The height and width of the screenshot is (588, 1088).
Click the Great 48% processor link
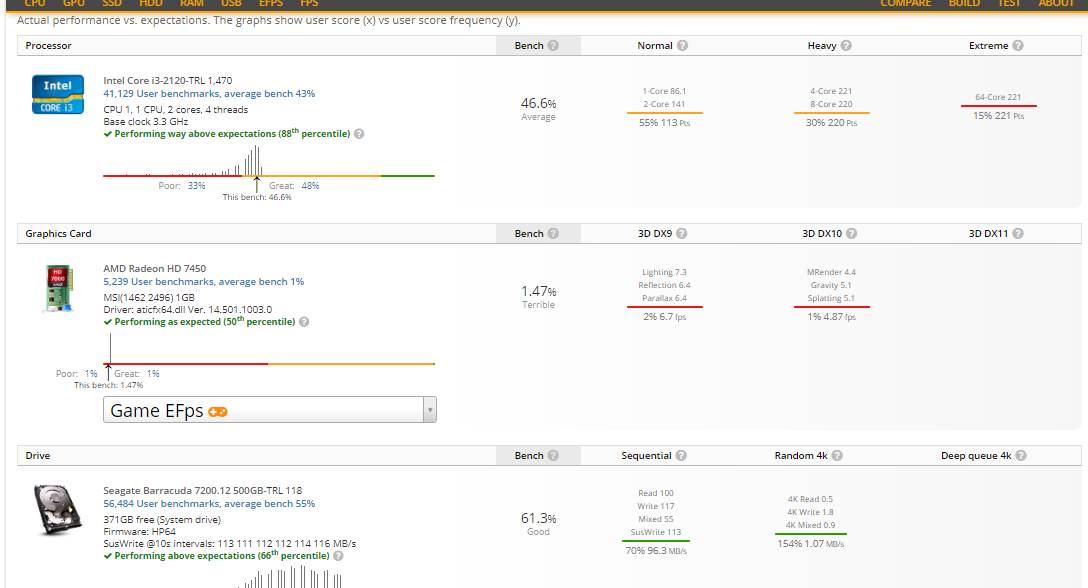(310, 186)
